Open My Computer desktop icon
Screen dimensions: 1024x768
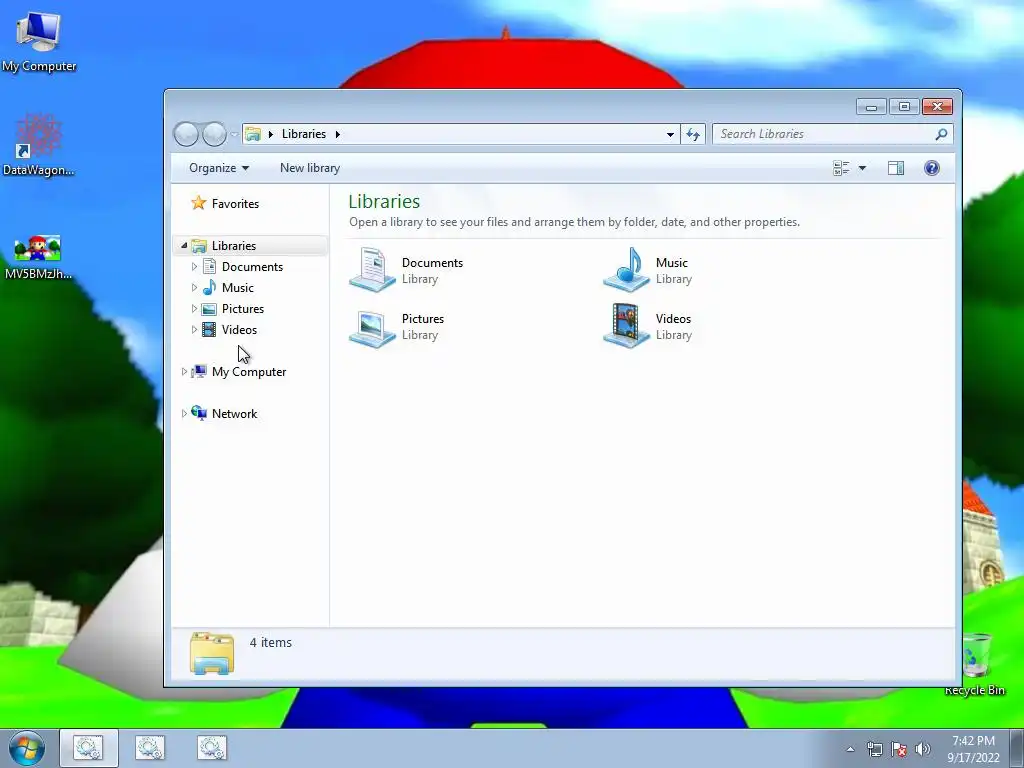(39, 41)
